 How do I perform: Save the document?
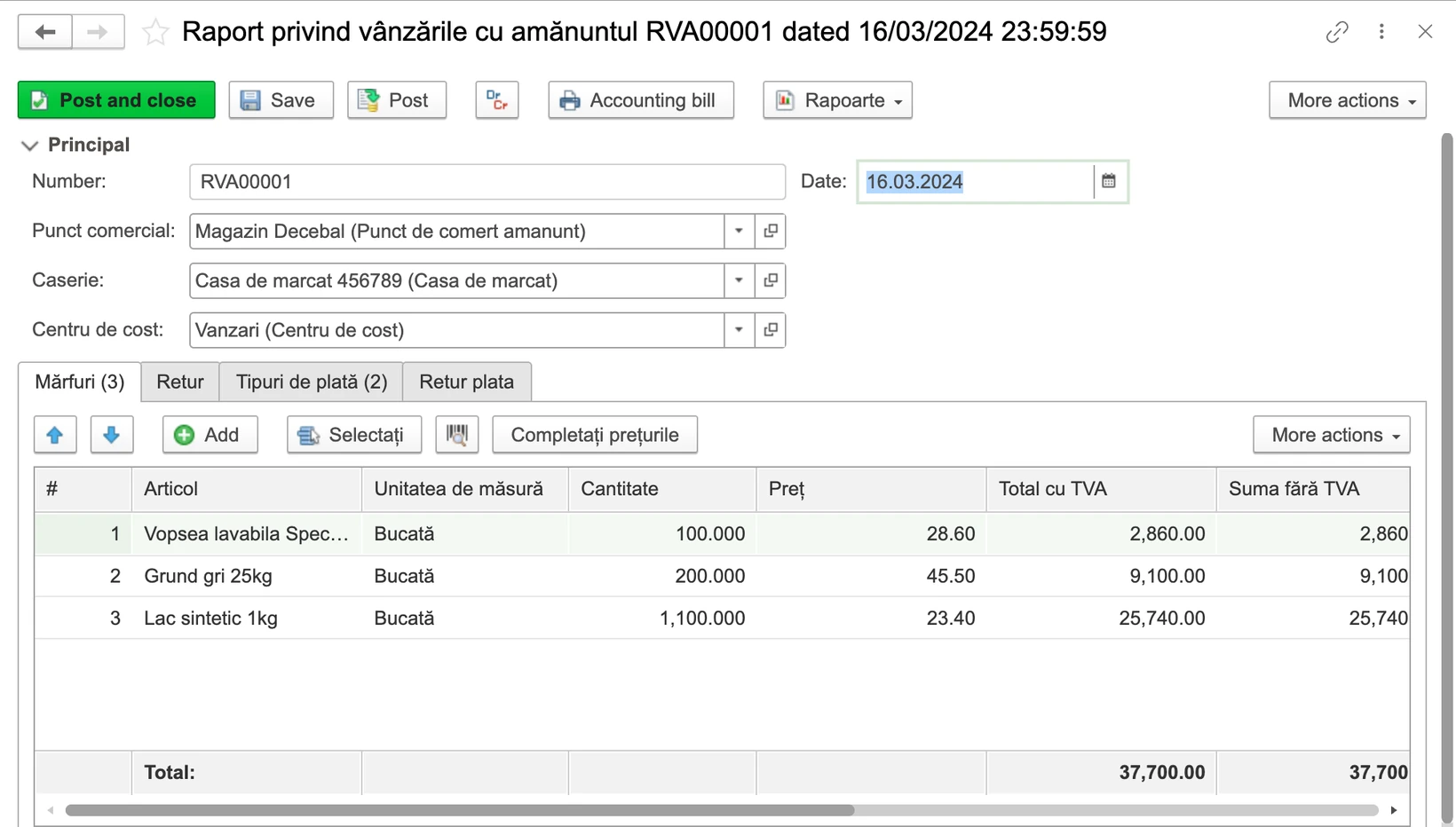point(281,100)
